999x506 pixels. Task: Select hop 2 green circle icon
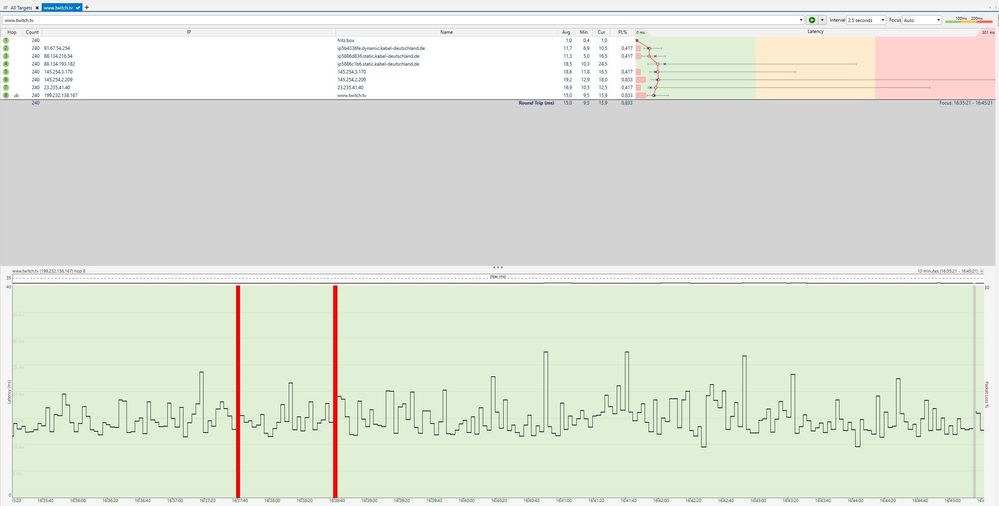[6, 48]
